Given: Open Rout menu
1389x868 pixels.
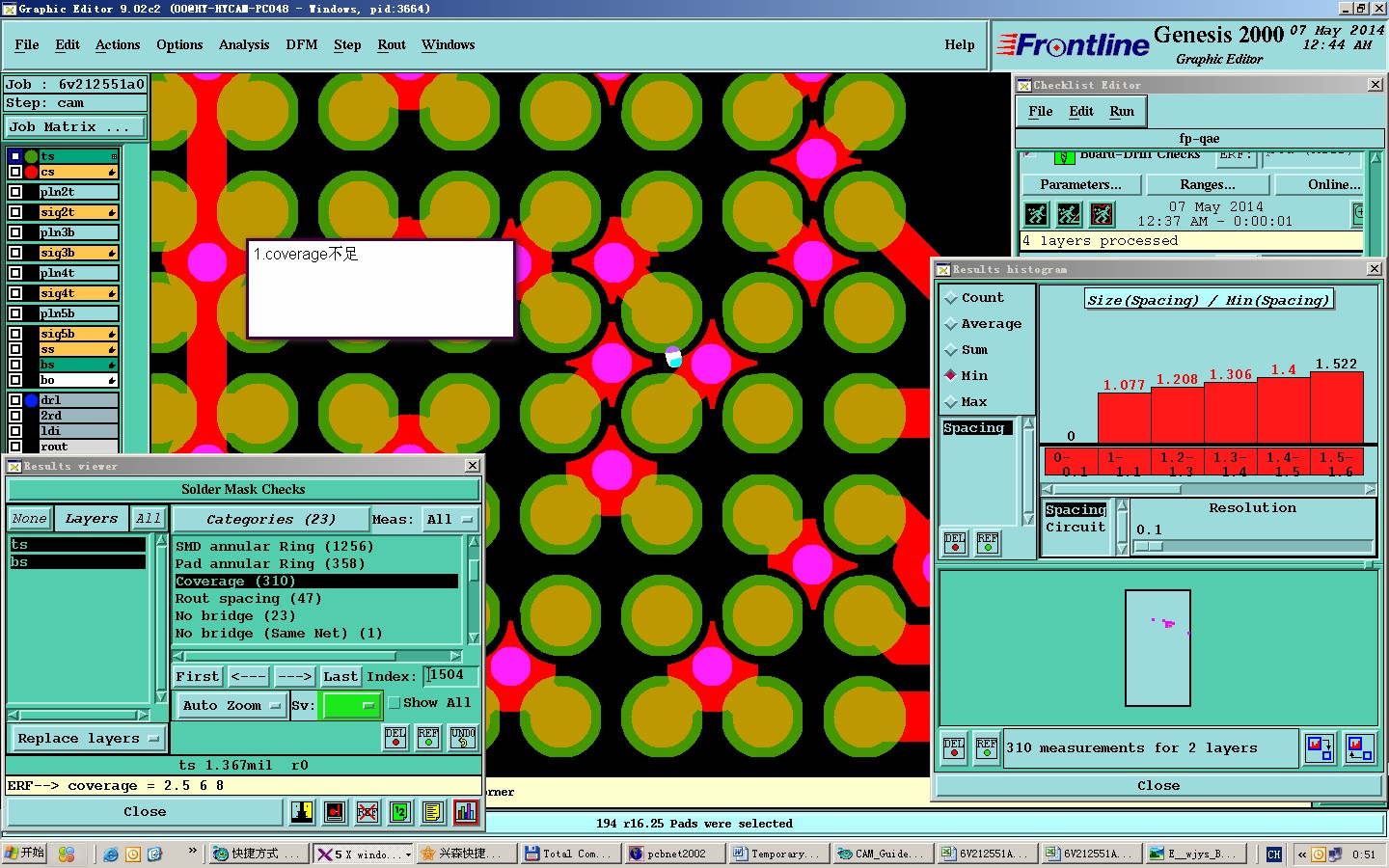Looking at the screenshot, I should (392, 45).
